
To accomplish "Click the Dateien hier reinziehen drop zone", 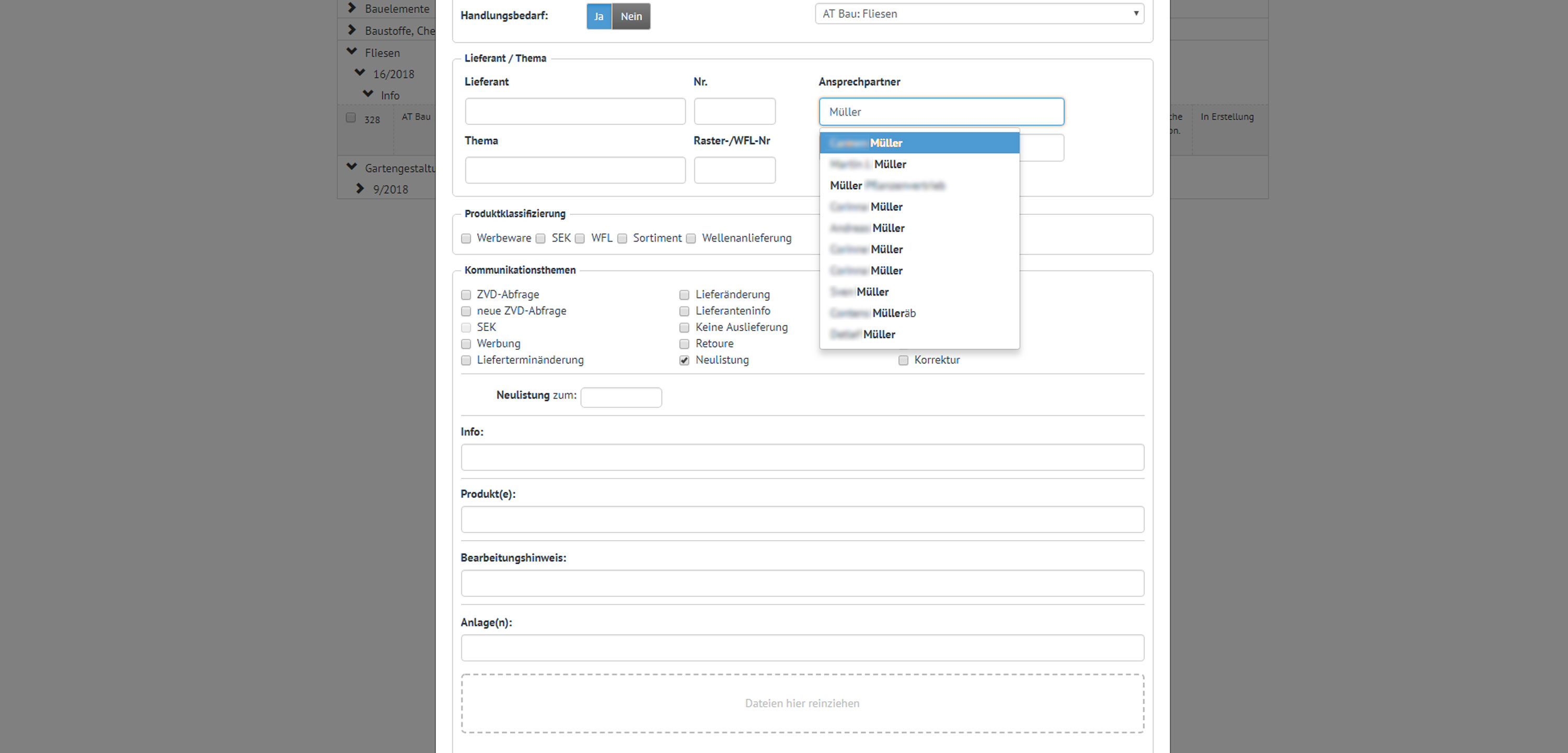I will [x=802, y=703].
